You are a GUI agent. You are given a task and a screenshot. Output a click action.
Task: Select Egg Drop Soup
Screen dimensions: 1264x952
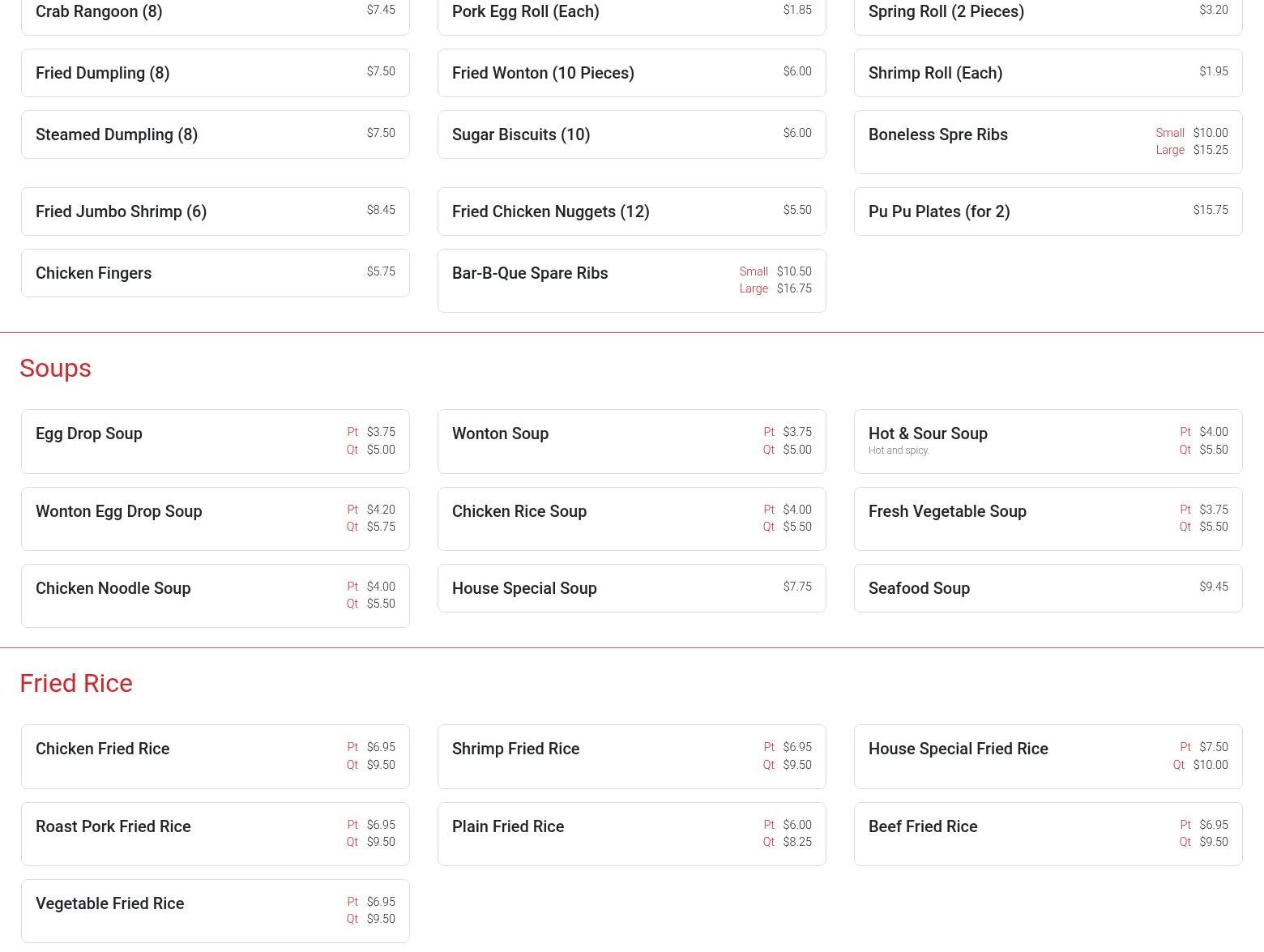(x=216, y=442)
